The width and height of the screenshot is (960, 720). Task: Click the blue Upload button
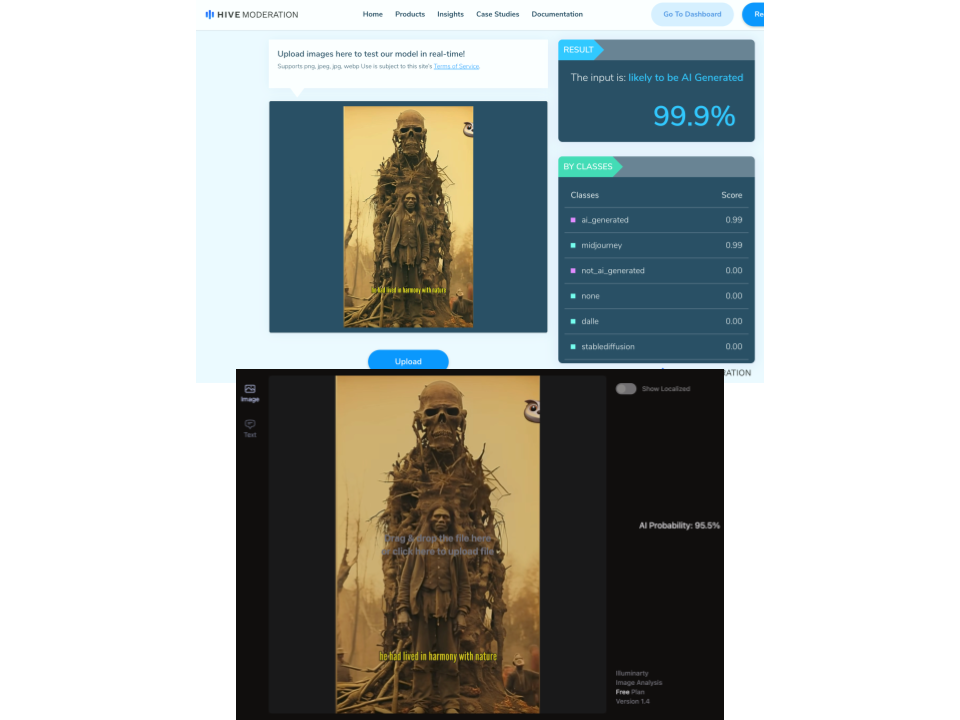408,361
